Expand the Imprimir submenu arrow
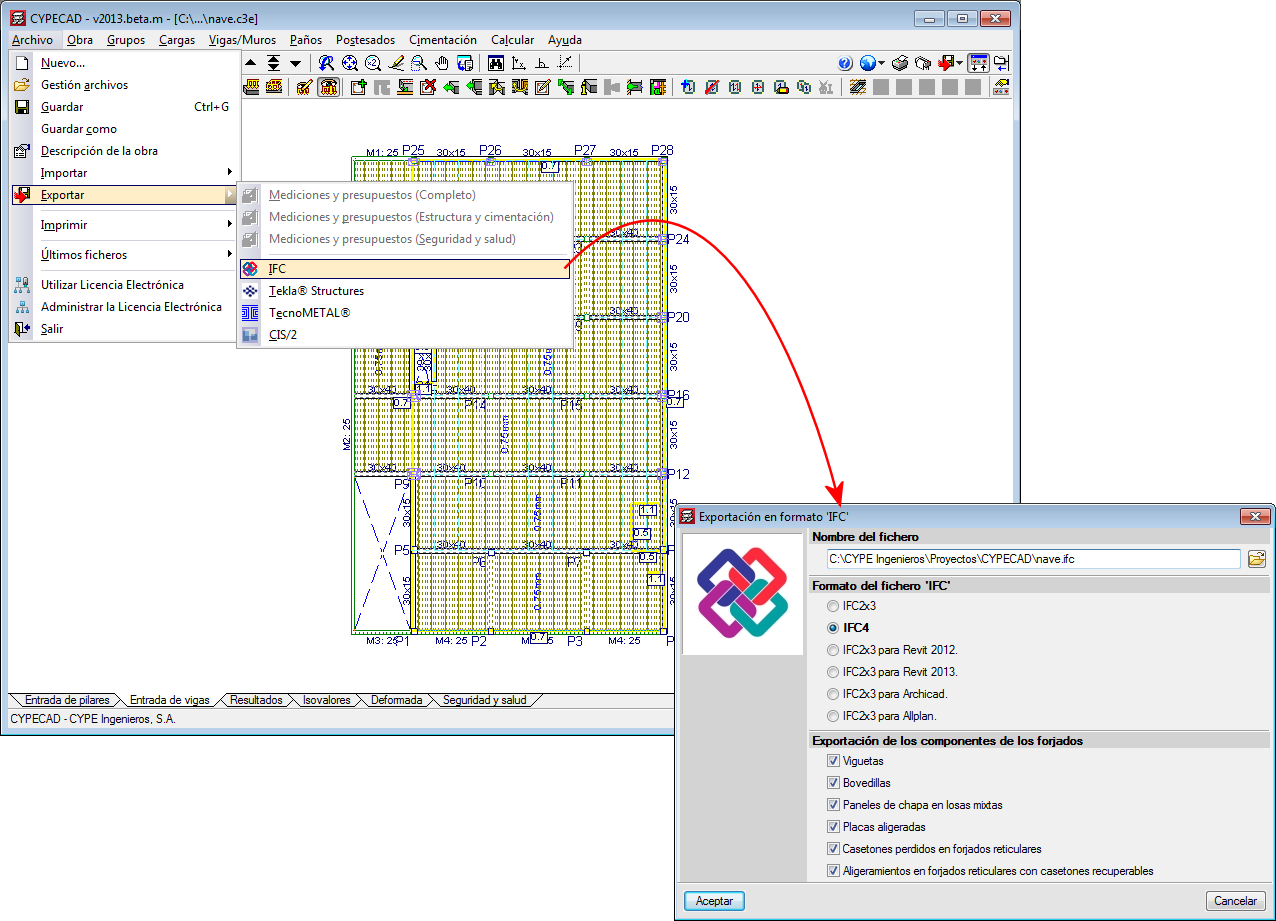 230,225
